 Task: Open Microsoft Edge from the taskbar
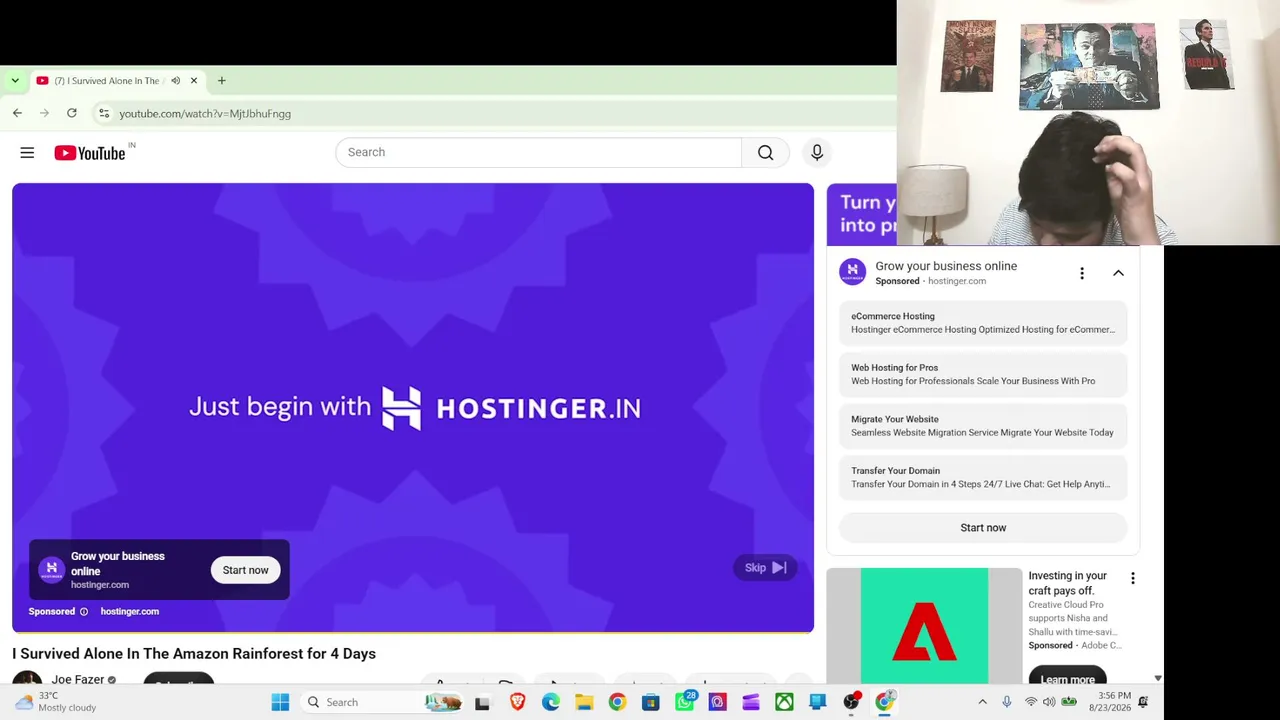tap(551, 702)
